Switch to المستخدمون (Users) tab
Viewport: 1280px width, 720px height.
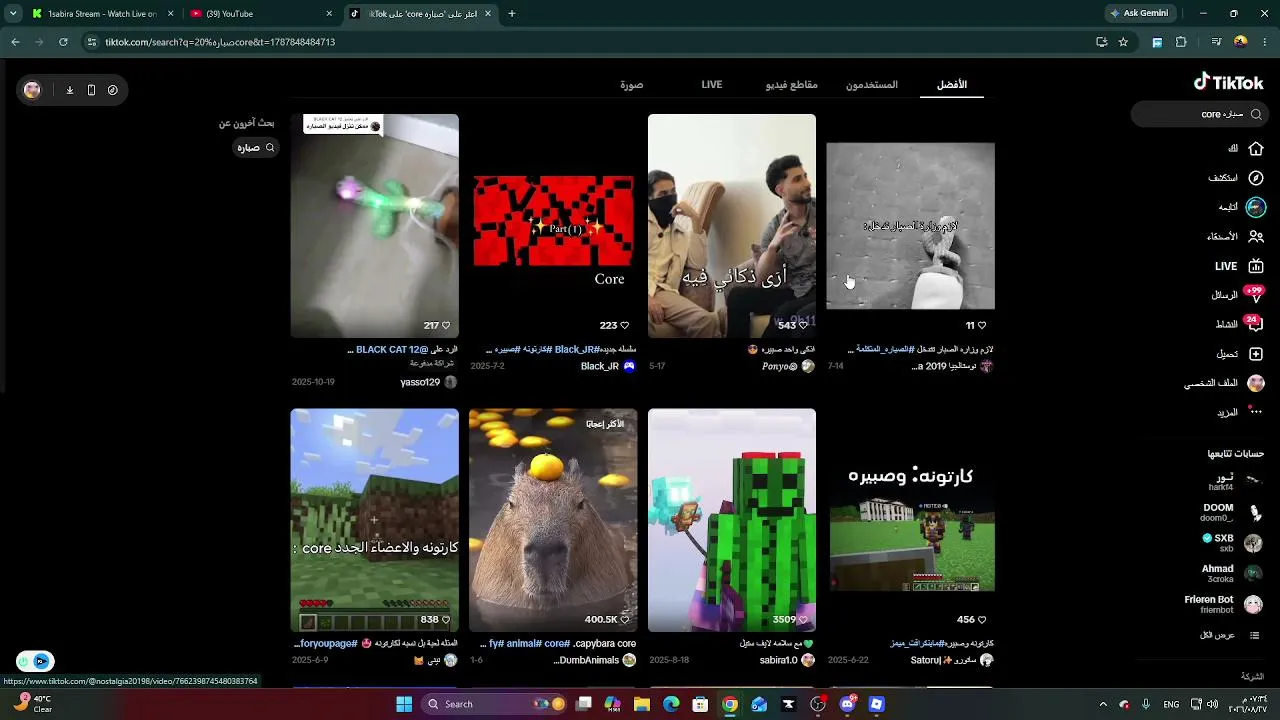[x=872, y=85]
